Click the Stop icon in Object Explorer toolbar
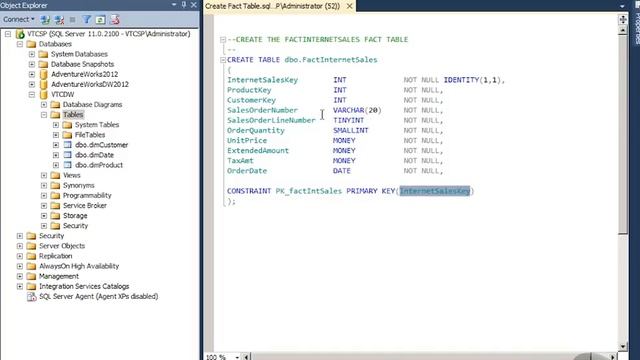Image resolution: width=640 pixels, height=360 pixels. pyautogui.click(x=73, y=19)
